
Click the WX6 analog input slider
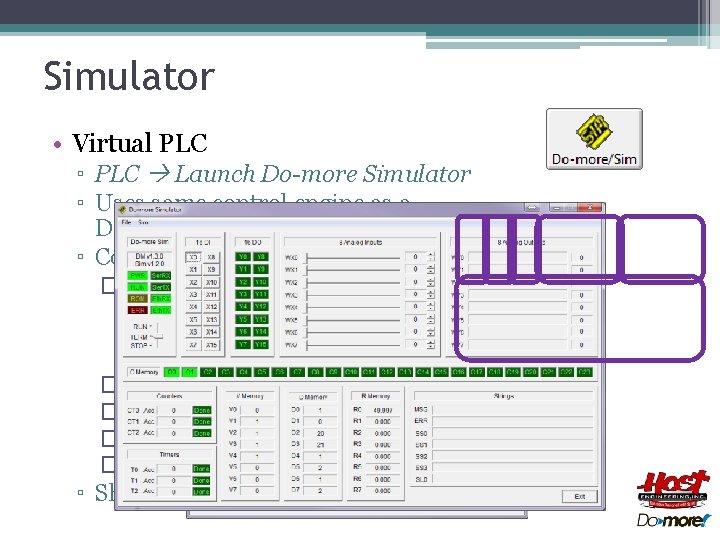click(x=353, y=332)
